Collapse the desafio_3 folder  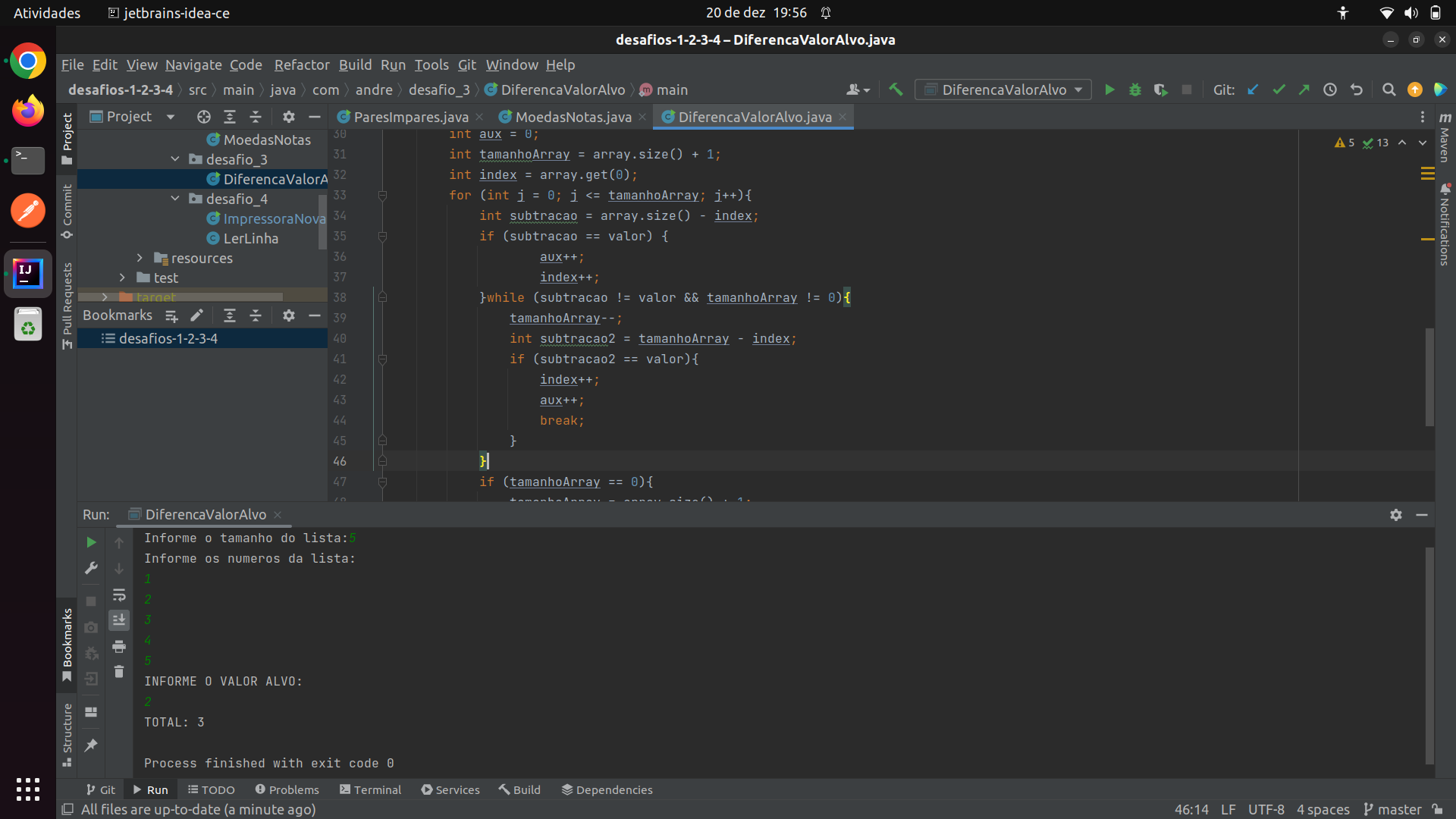(175, 159)
